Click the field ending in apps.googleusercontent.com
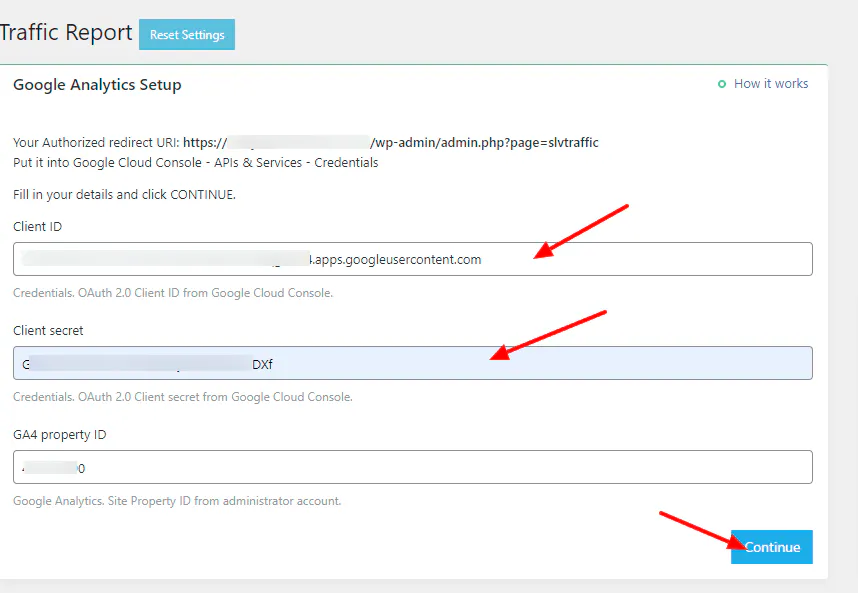The image size is (858, 593). [400, 259]
